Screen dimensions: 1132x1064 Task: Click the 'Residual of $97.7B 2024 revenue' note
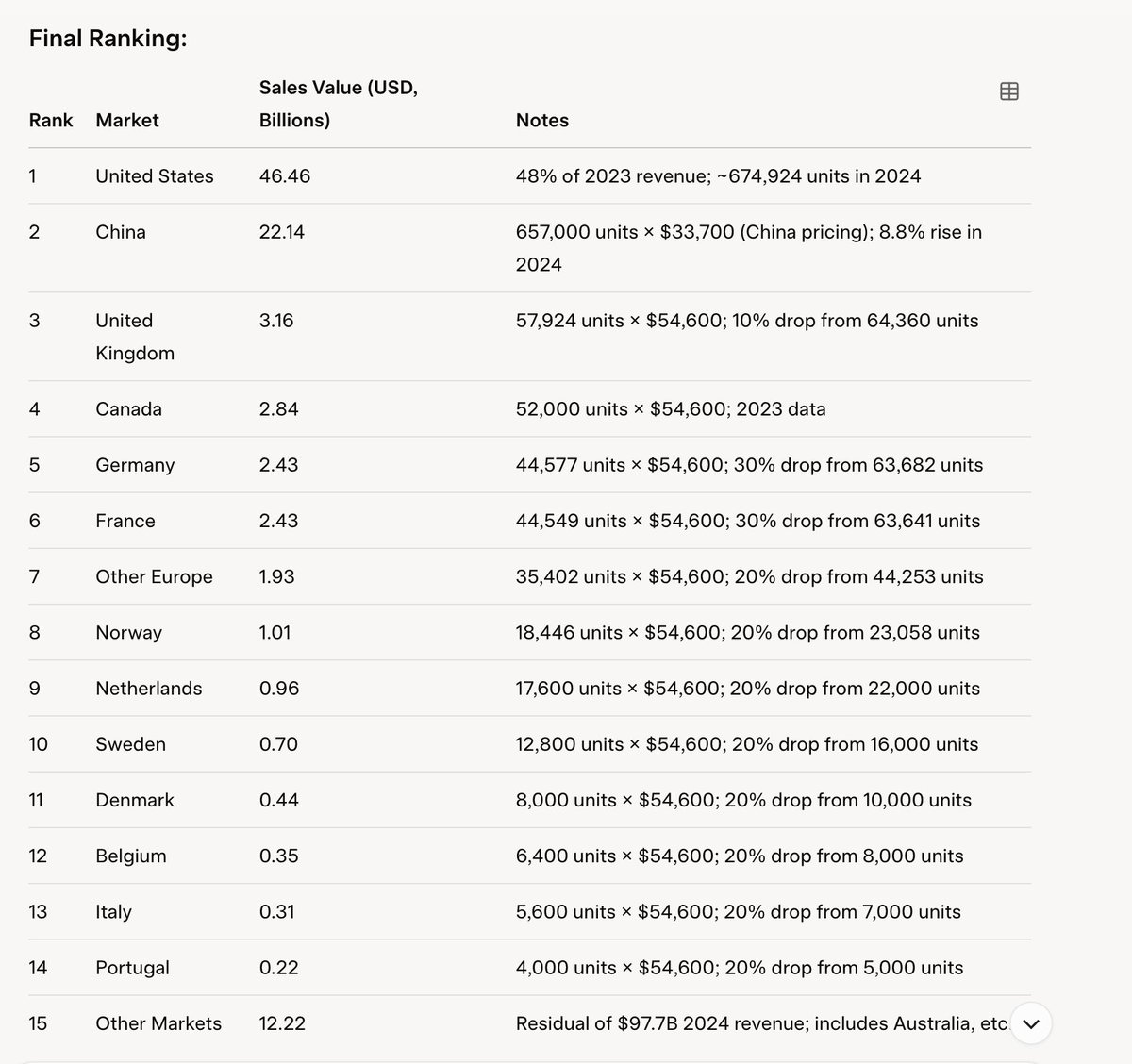[762, 1023]
